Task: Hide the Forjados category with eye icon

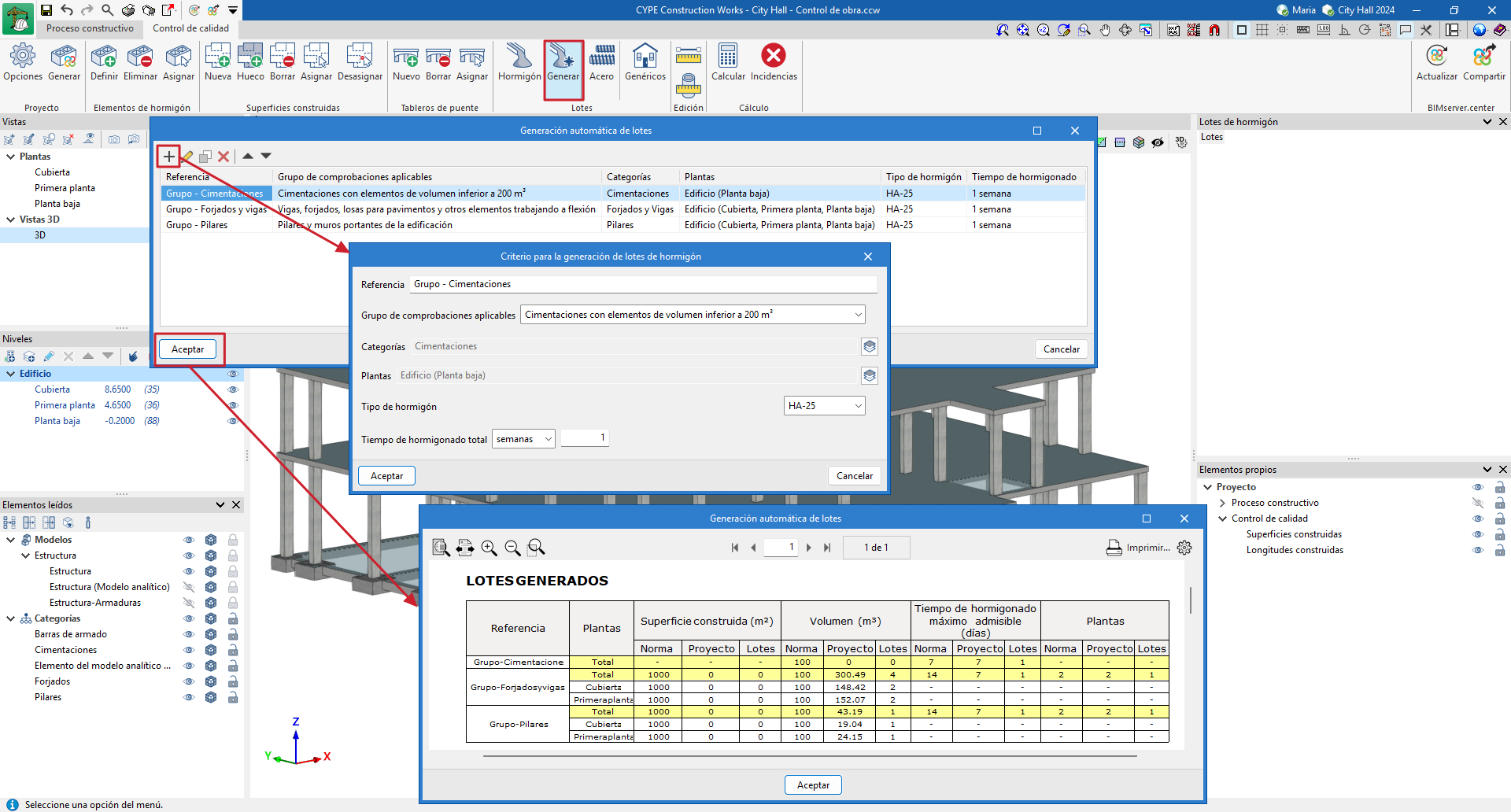Action: [189, 681]
